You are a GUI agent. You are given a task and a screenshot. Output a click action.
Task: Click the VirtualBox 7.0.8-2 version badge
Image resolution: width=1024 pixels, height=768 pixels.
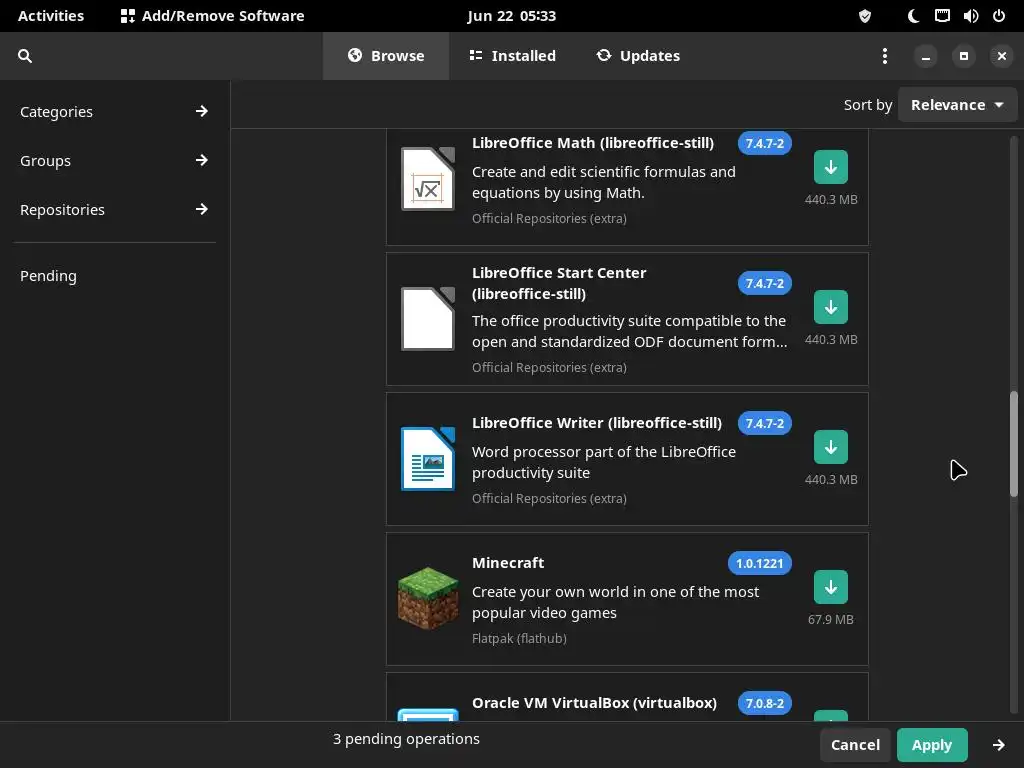click(x=765, y=703)
